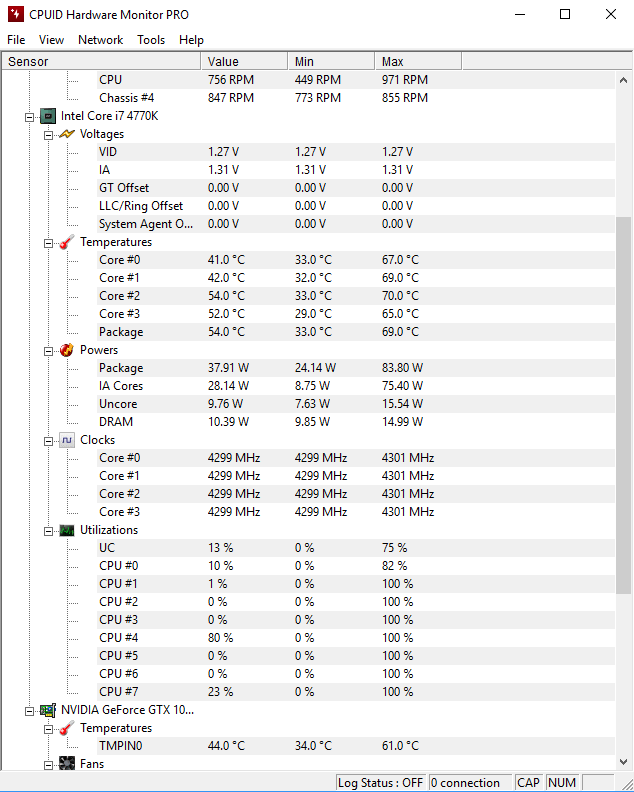Open the Network menu
634x792 pixels.
pyautogui.click(x=101, y=40)
